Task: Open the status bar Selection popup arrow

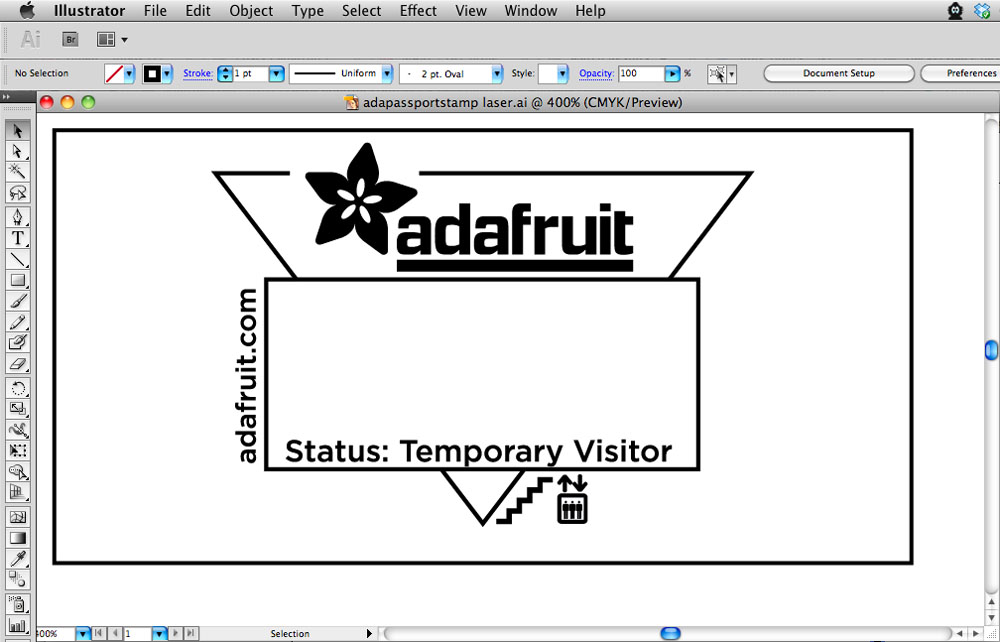Action: pyautogui.click(x=369, y=634)
